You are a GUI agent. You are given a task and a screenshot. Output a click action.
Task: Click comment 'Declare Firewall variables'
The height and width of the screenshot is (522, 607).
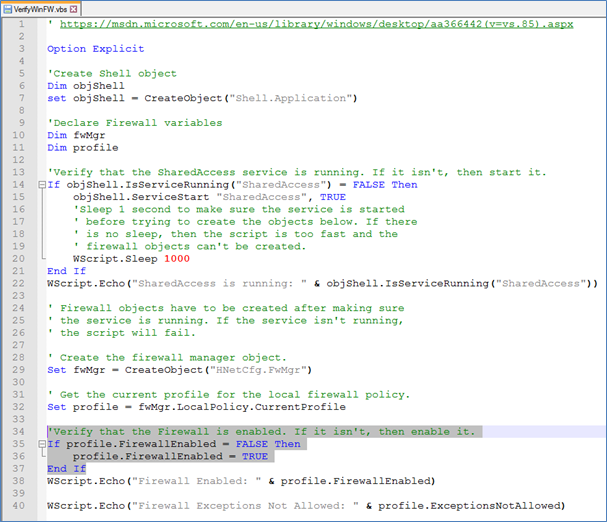(x=135, y=123)
